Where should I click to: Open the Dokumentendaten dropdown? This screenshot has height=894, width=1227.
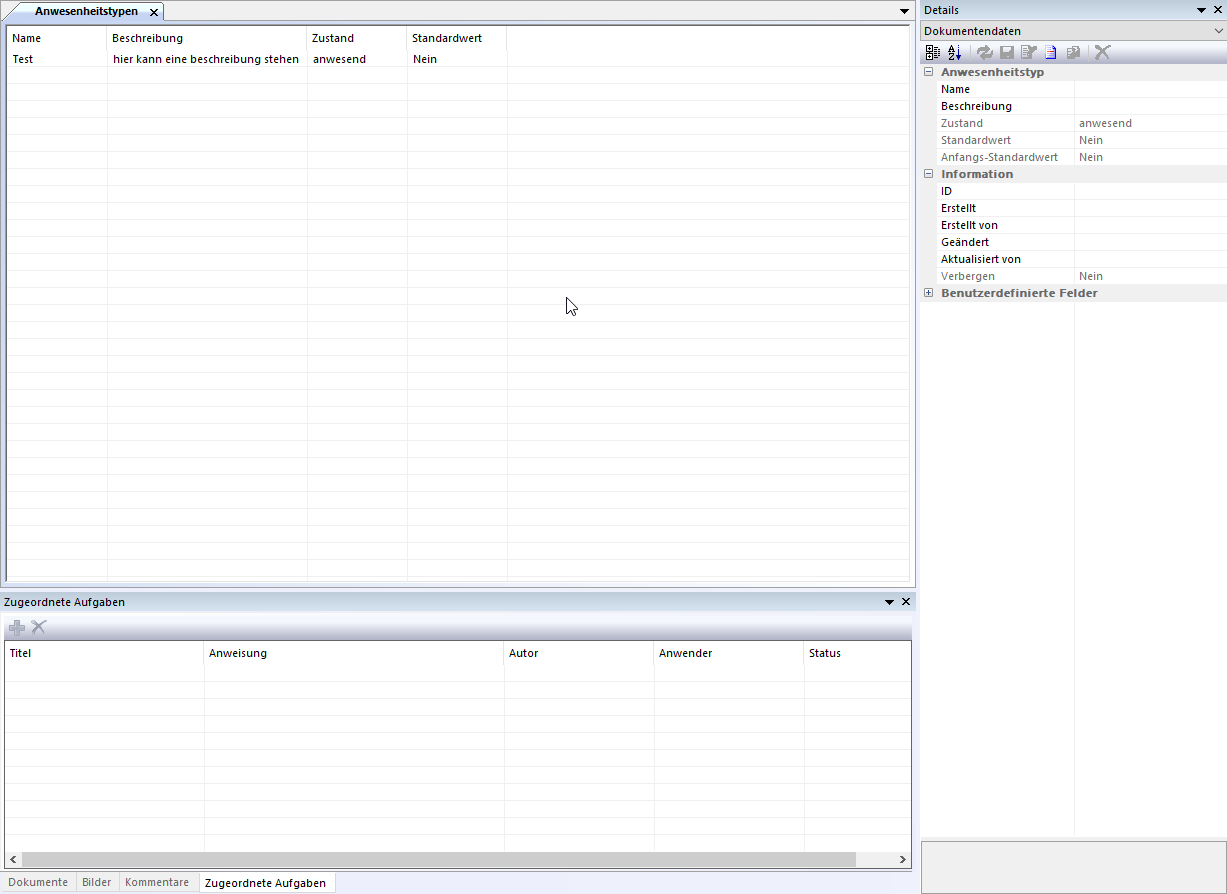[1218, 31]
